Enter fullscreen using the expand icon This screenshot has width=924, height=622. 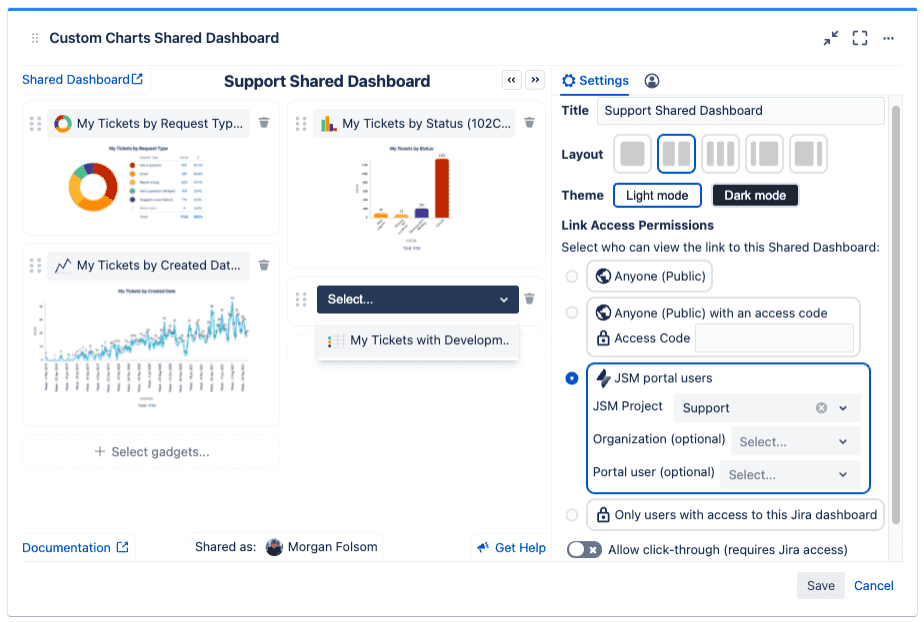pos(860,38)
